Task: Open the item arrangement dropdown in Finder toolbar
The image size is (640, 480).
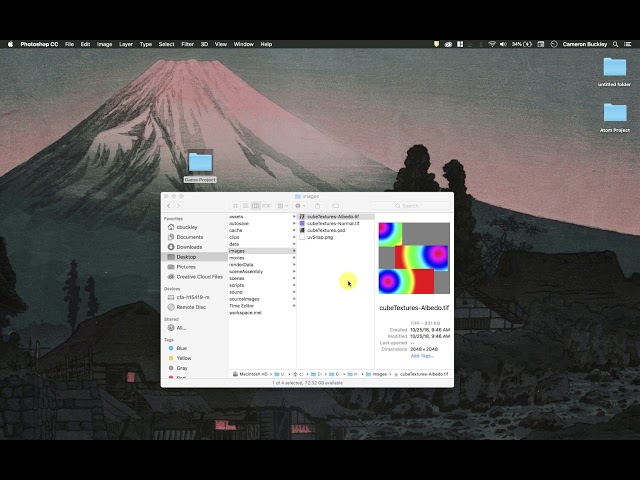Action: click(282, 206)
